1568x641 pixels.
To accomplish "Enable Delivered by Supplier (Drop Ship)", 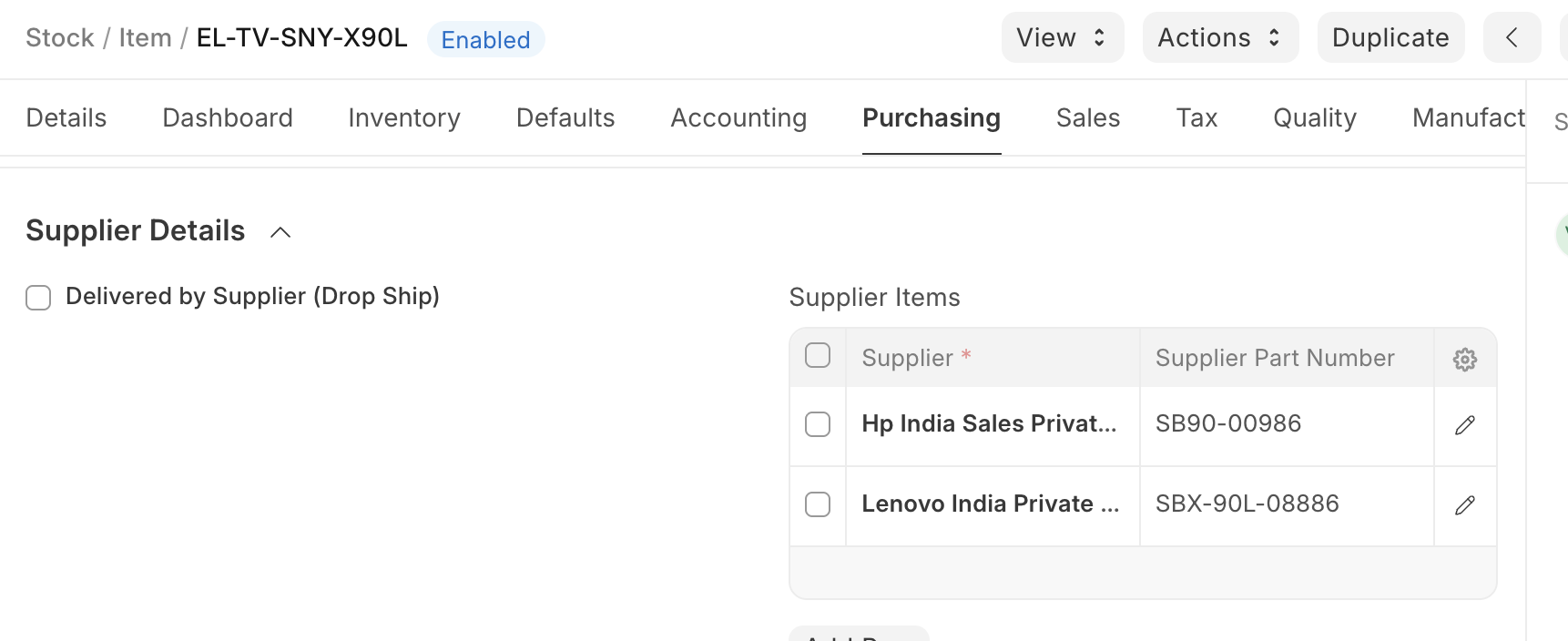I will tap(38, 298).
